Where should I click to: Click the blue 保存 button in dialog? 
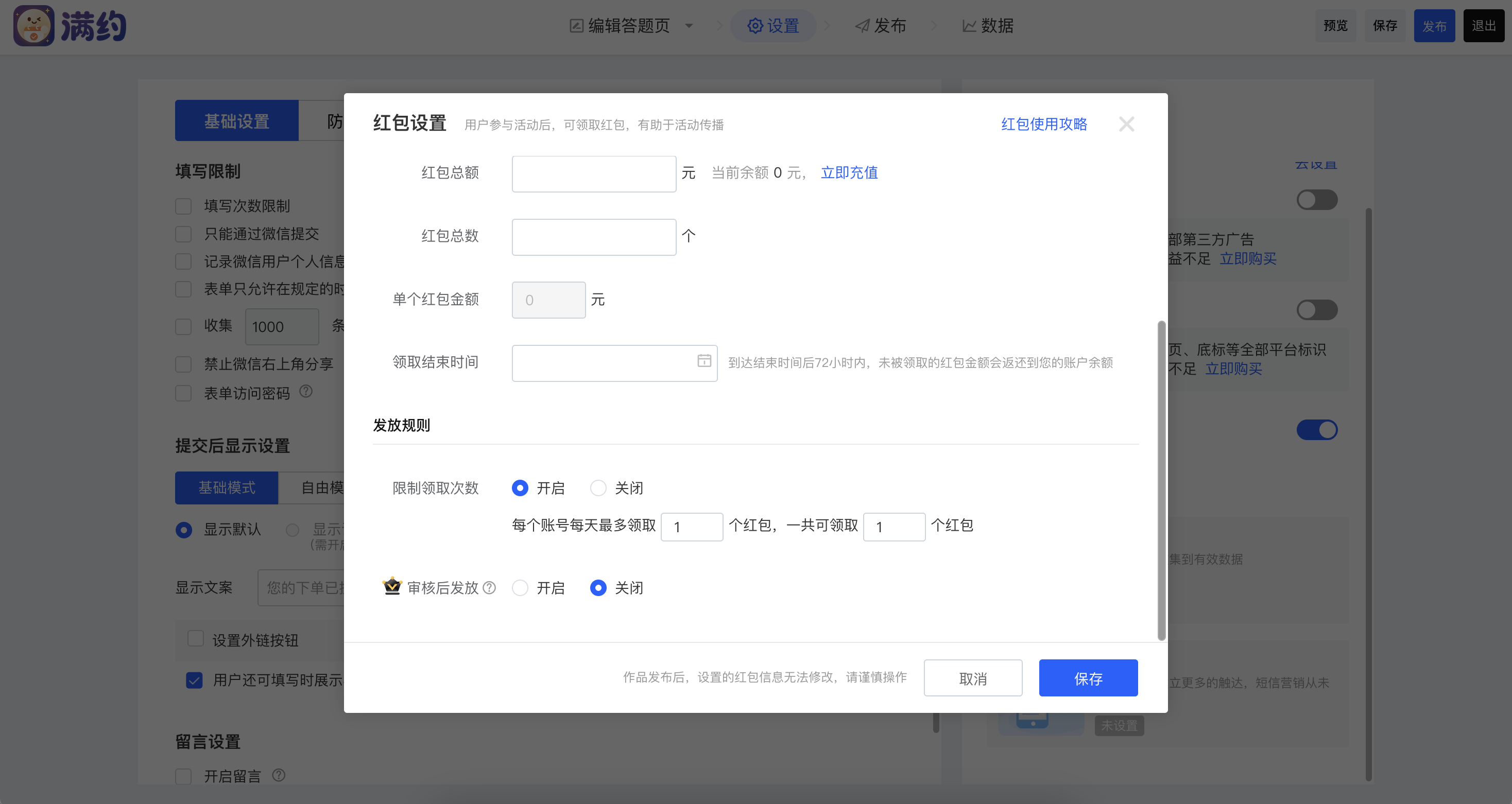pos(1088,678)
